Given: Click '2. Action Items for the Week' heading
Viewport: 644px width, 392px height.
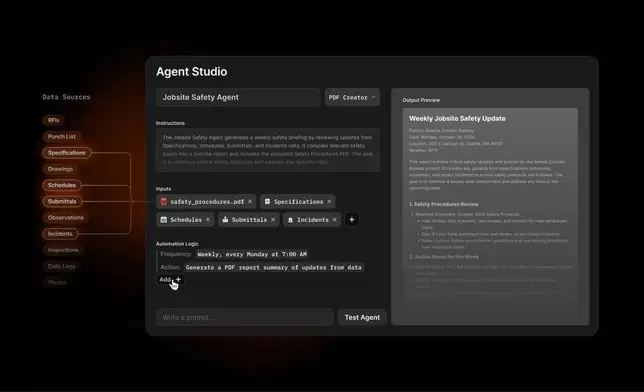Looking at the screenshot, I should point(444,257).
